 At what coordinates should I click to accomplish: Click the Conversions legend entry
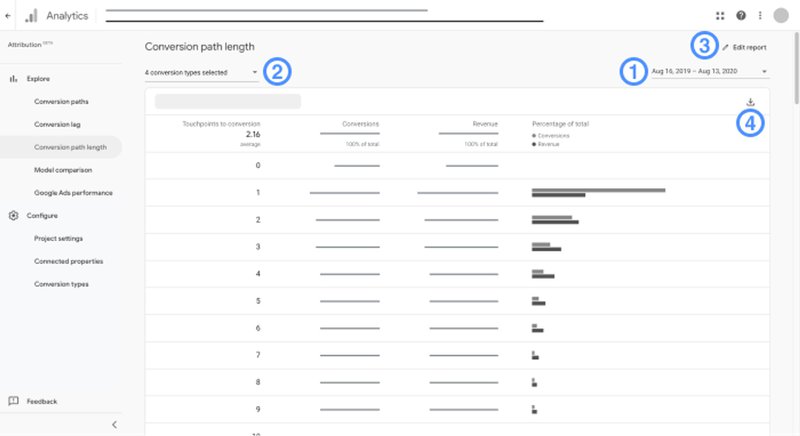pyautogui.click(x=551, y=136)
